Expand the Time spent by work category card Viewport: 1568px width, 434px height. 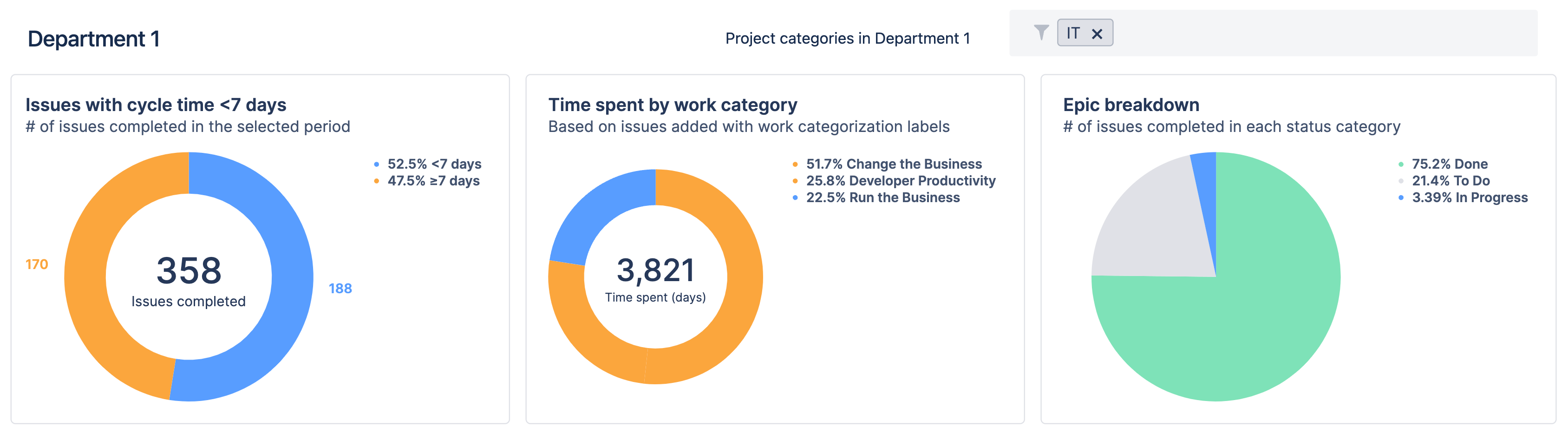click(672, 104)
